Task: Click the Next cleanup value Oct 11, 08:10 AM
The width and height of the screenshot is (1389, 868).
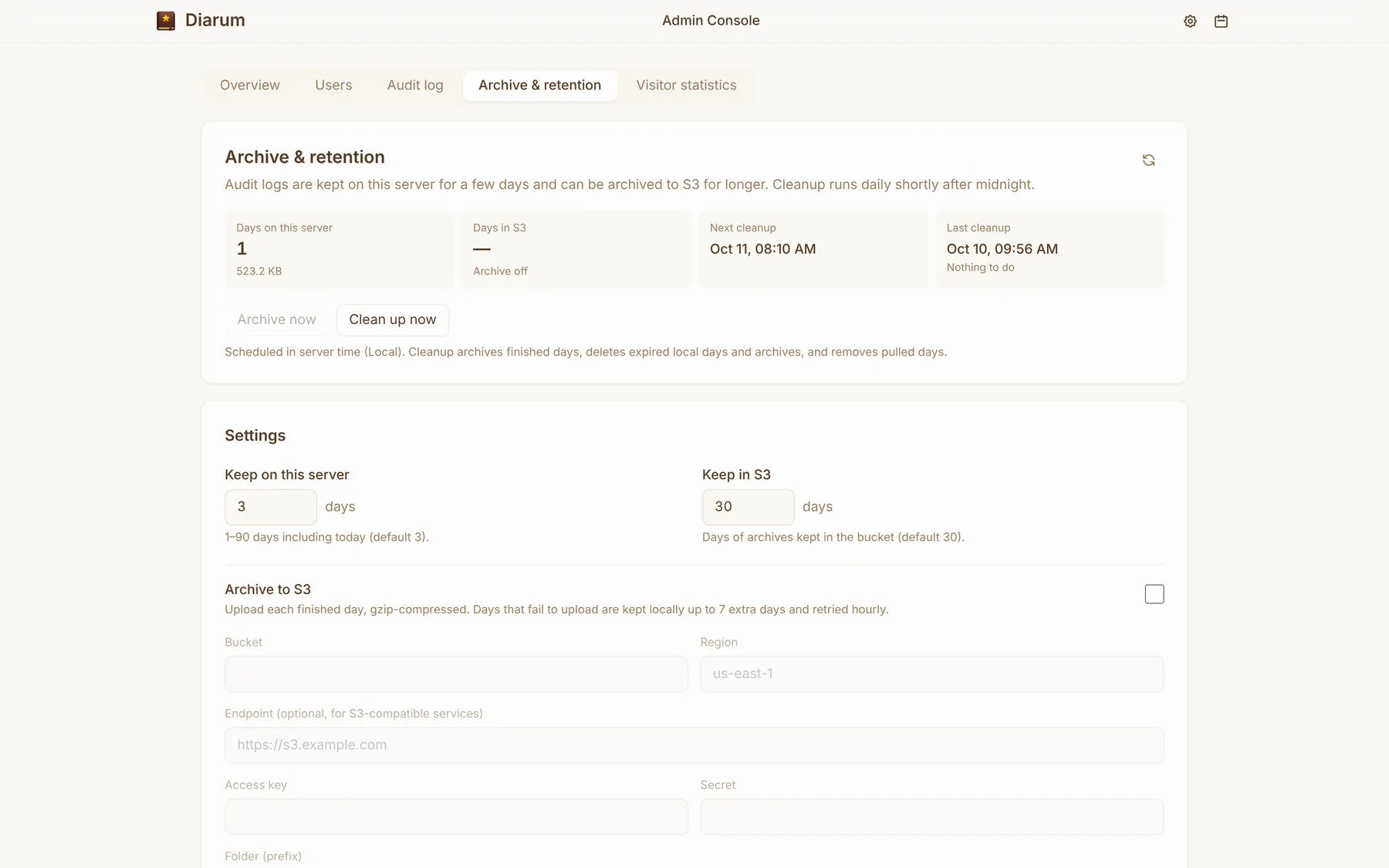Action: pos(762,249)
